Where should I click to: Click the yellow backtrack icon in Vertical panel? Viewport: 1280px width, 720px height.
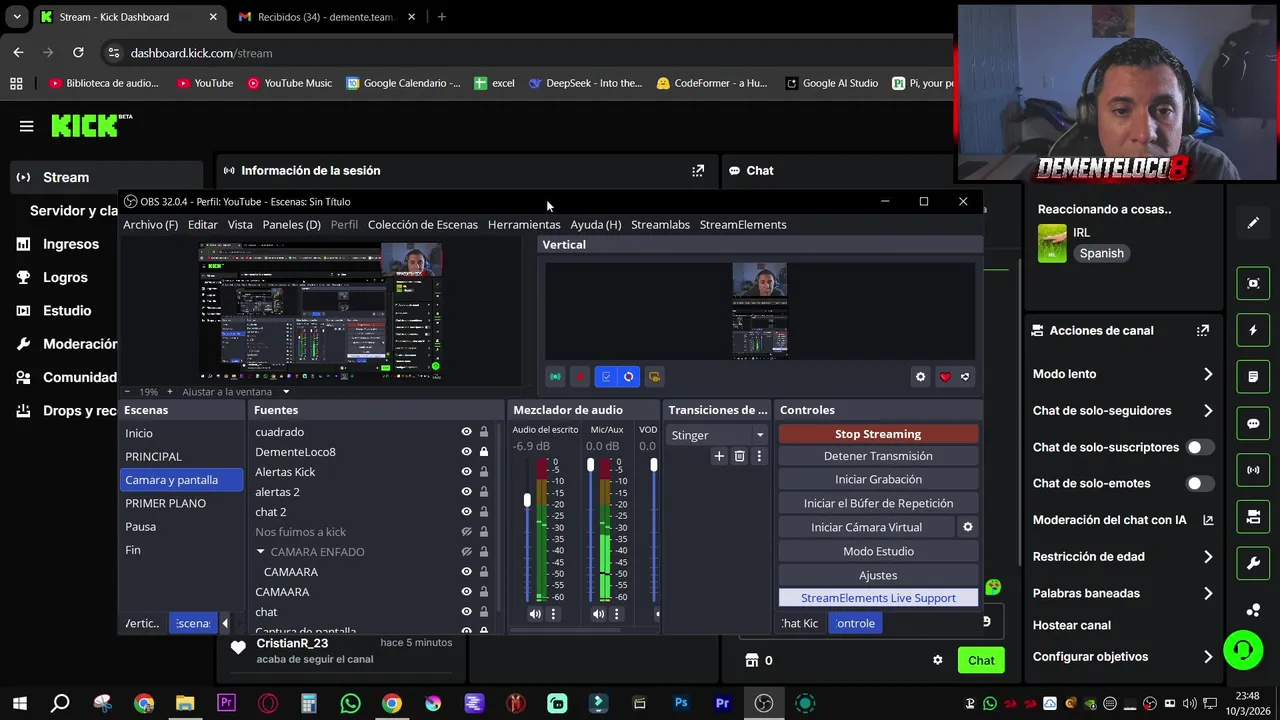654,377
